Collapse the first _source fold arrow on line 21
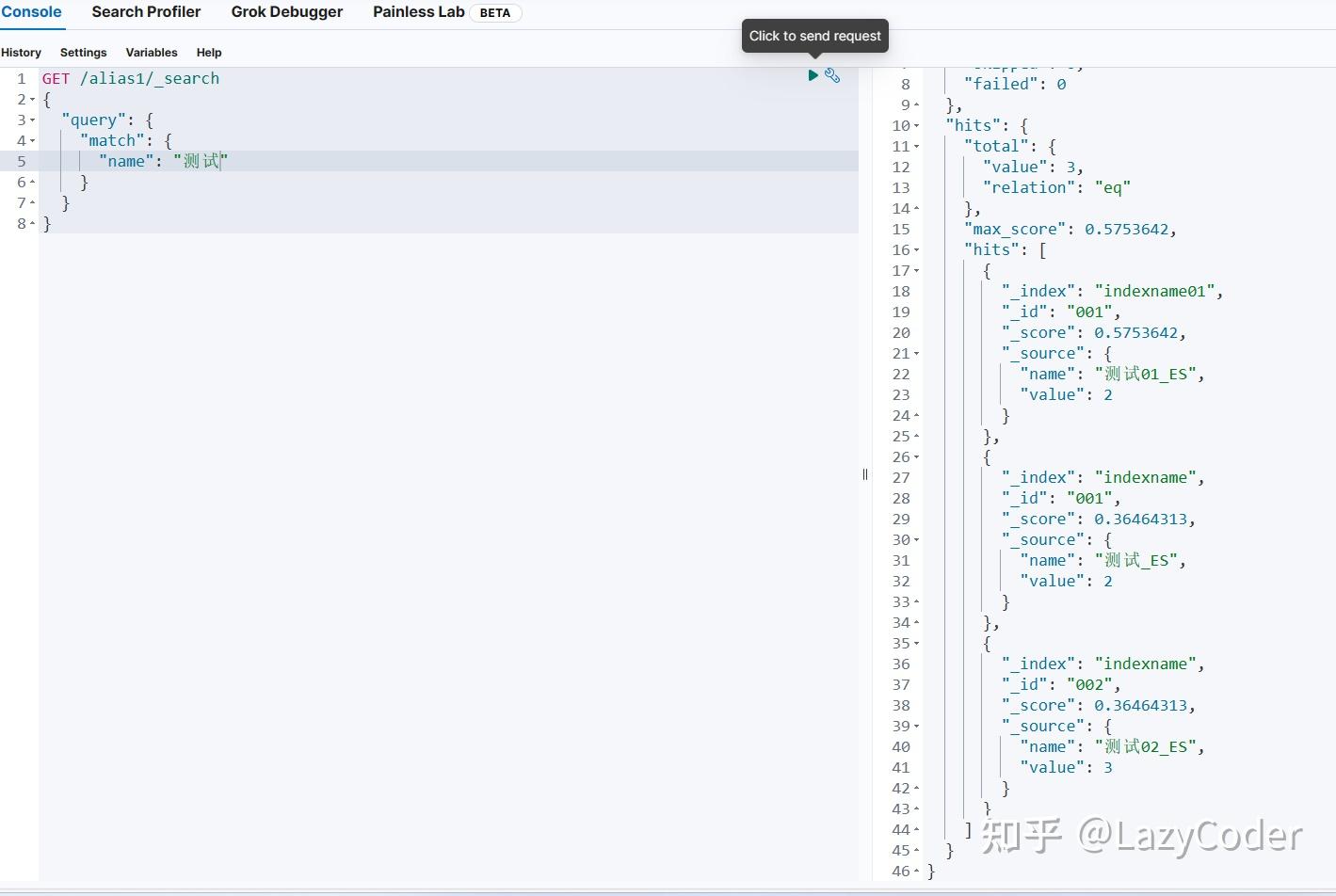The image size is (1336, 896). click(x=917, y=353)
